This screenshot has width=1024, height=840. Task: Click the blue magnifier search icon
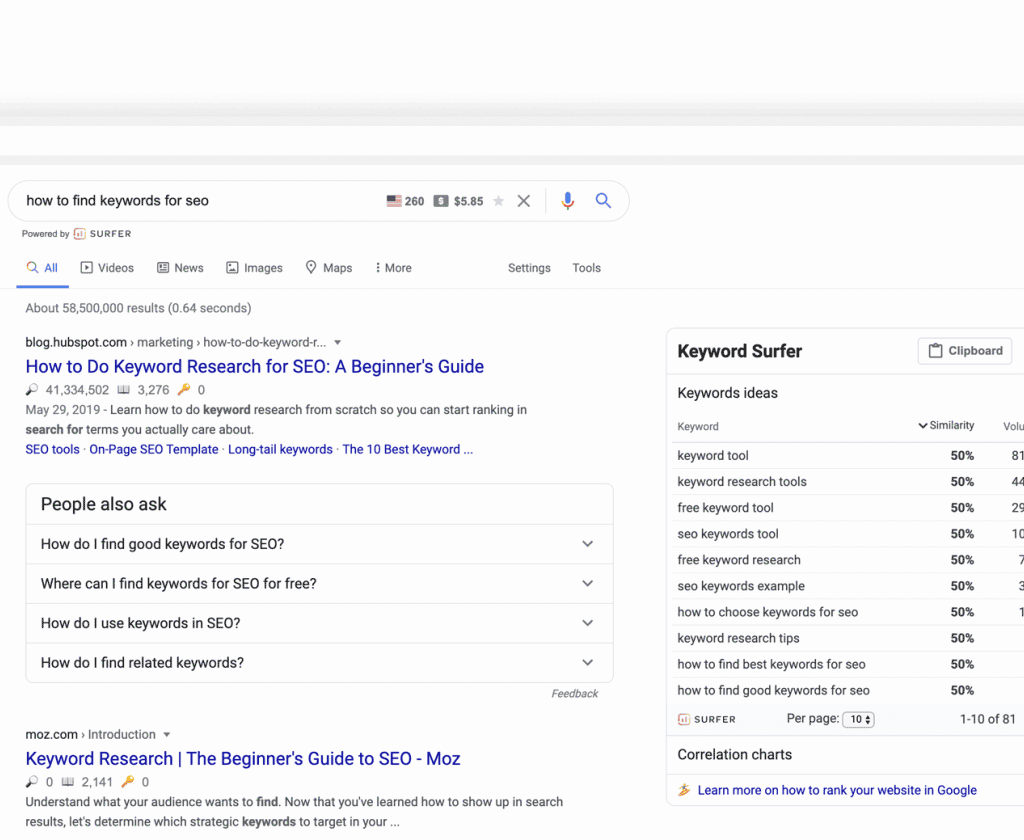(603, 201)
